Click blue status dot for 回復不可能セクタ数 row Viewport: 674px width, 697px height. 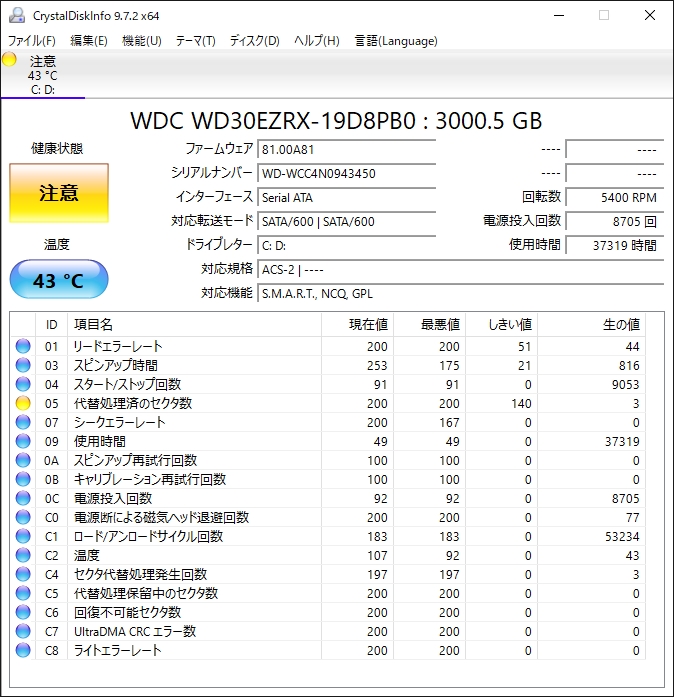23,612
